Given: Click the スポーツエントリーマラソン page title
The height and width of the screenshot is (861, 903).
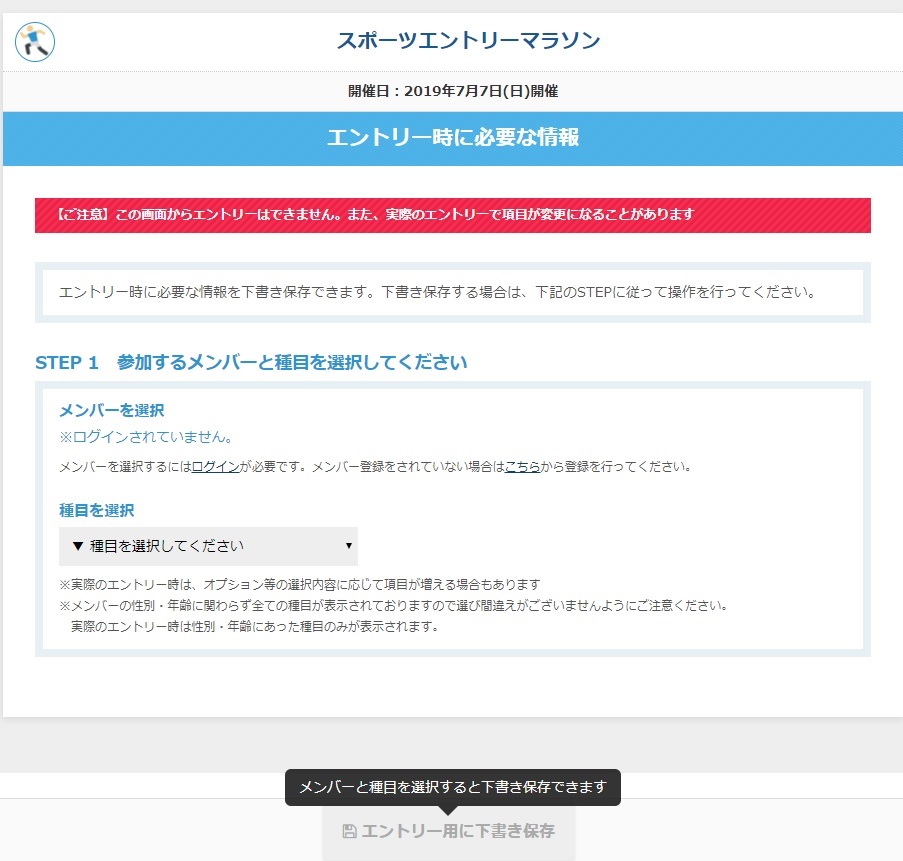Looking at the screenshot, I should (x=468, y=41).
